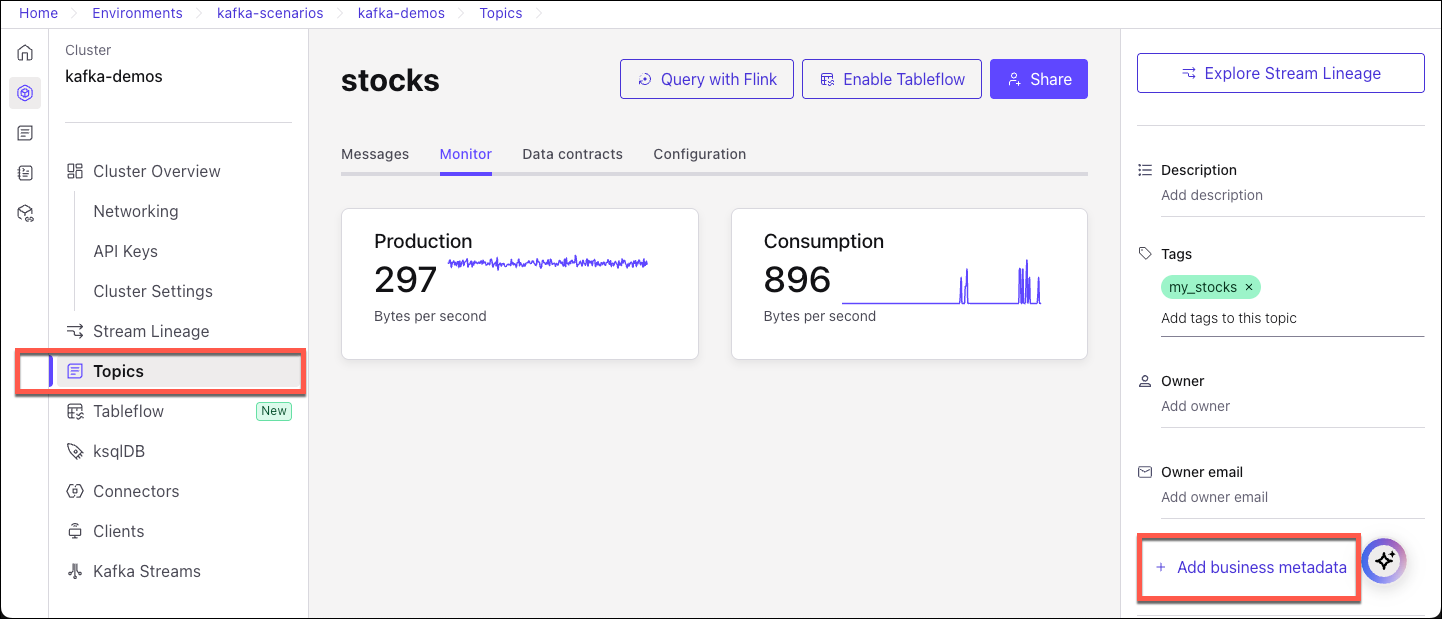The width and height of the screenshot is (1442, 619).
Task: Enable Tableflow for the stocks topic
Action: tap(891, 78)
